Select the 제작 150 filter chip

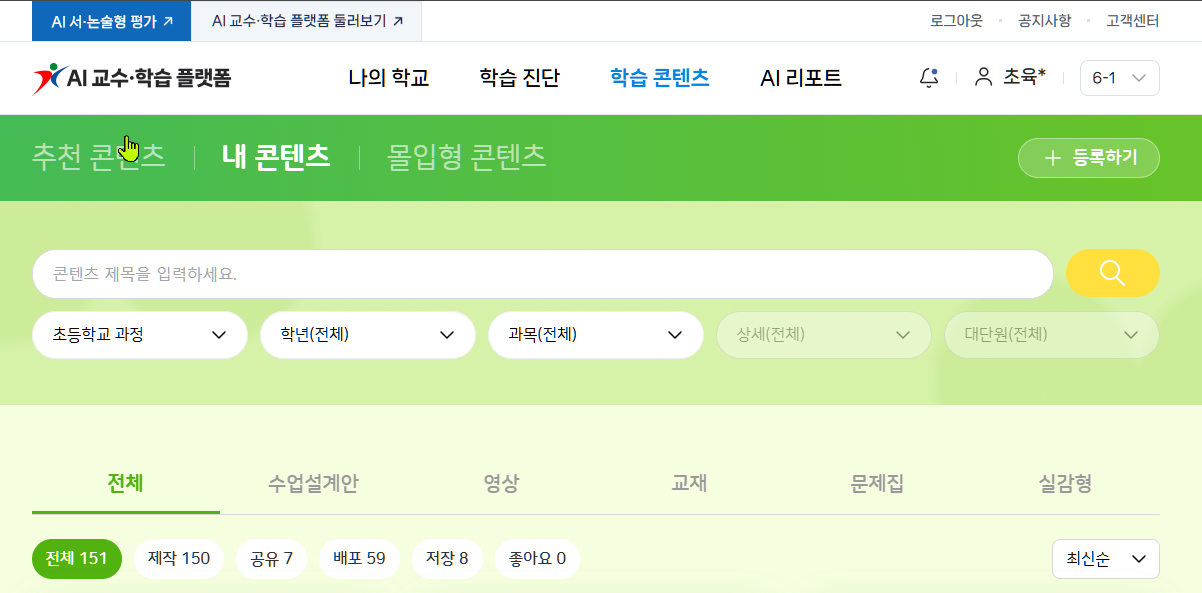click(179, 558)
